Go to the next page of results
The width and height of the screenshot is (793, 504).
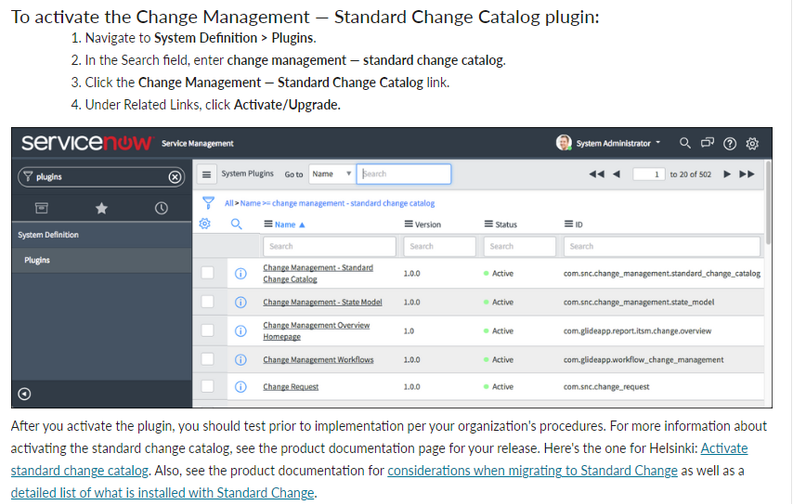click(727, 174)
